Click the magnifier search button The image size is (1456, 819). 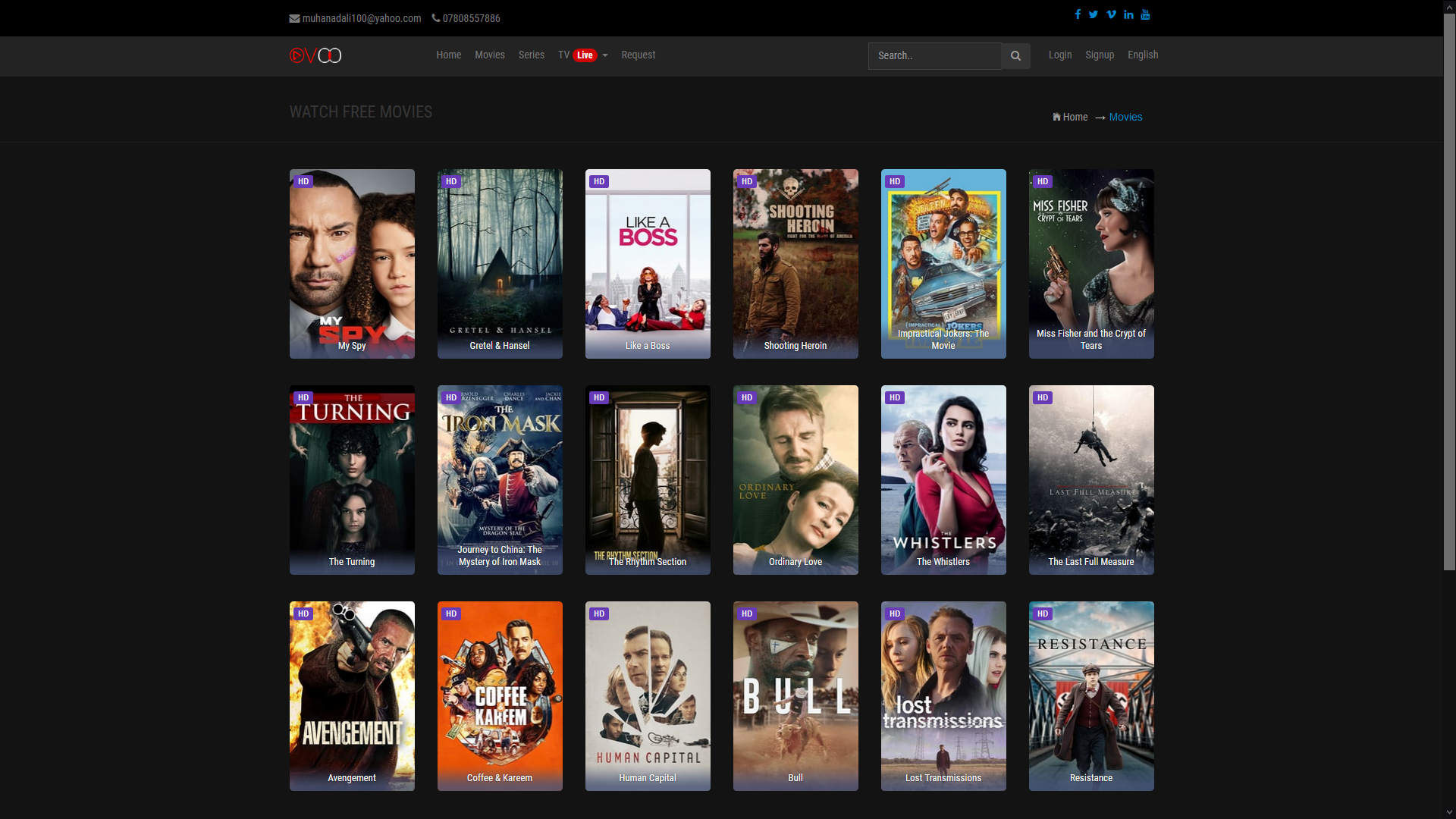1015,55
